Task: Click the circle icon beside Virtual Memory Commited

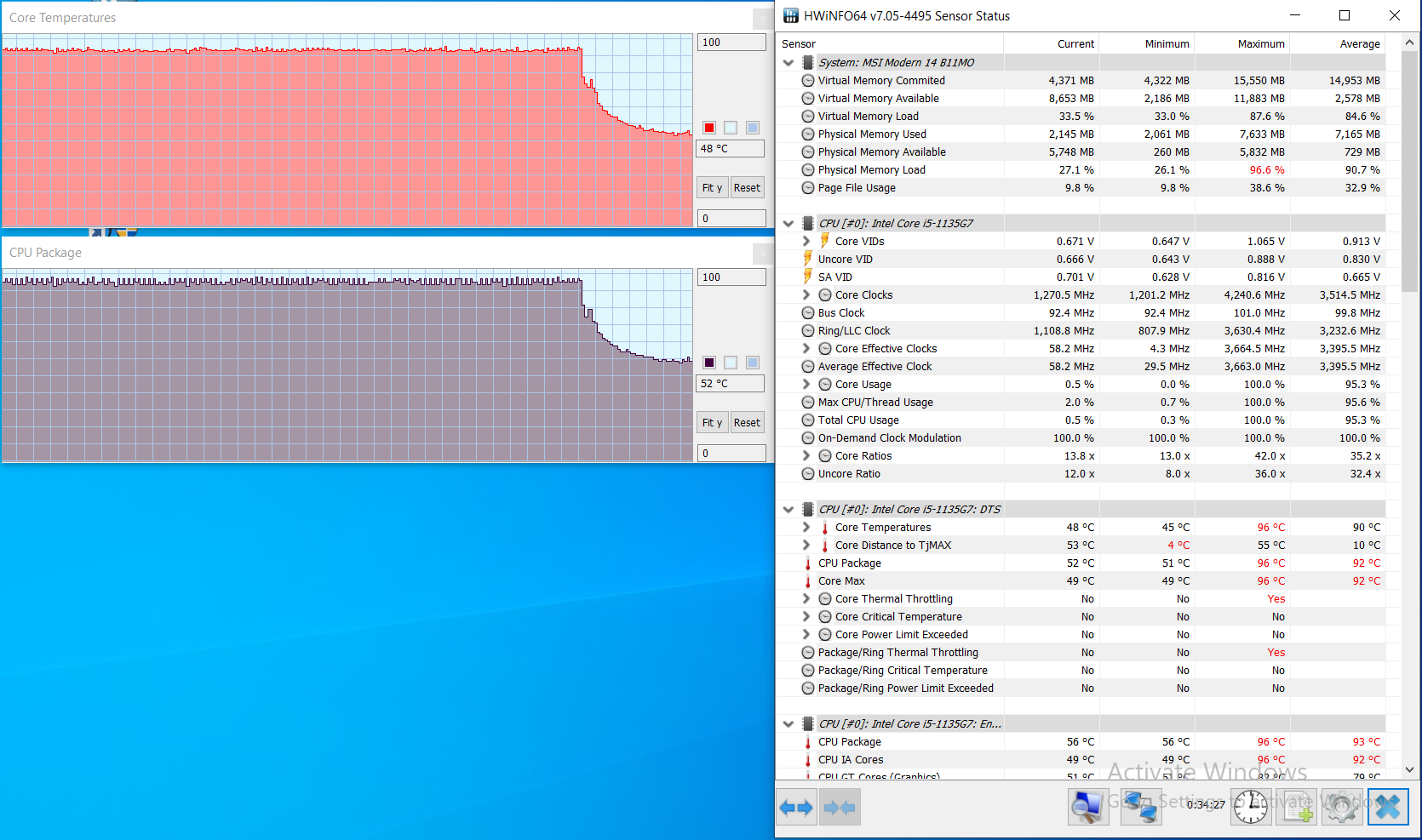Action: pyautogui.click(x=808, y=80)
